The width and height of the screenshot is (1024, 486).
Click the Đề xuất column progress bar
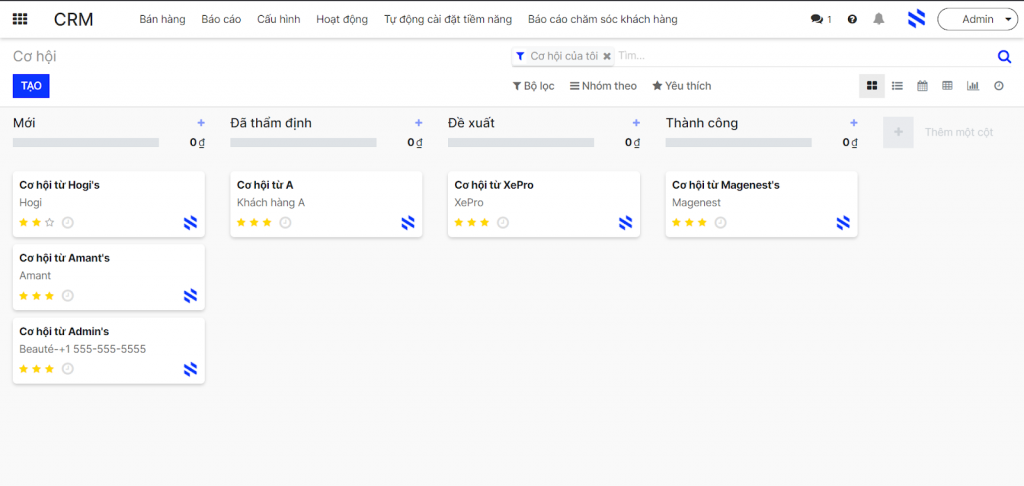[521, 142]
